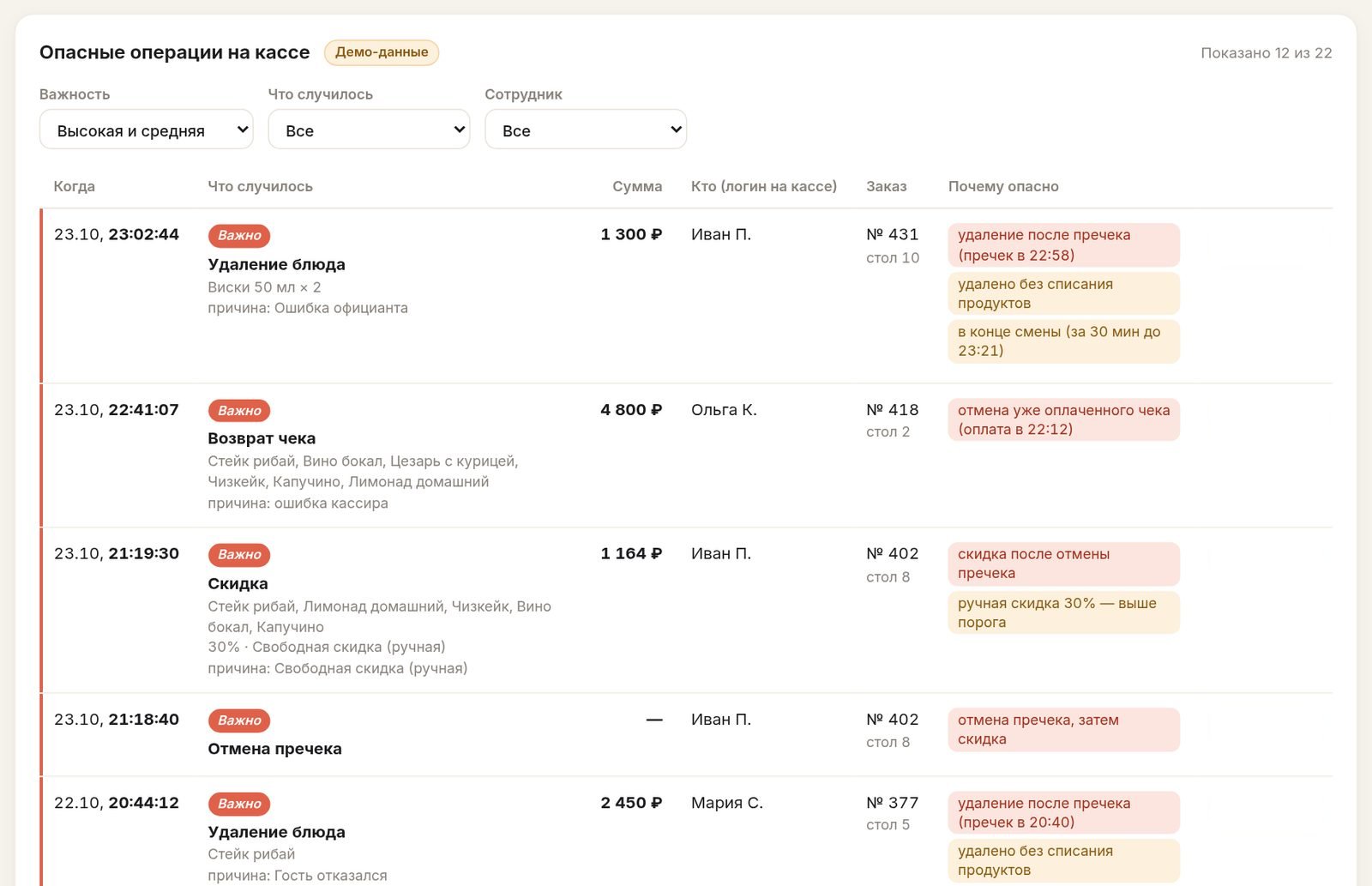Click the Важно badge in the 22:41:07 row

(x=239, y=411)
